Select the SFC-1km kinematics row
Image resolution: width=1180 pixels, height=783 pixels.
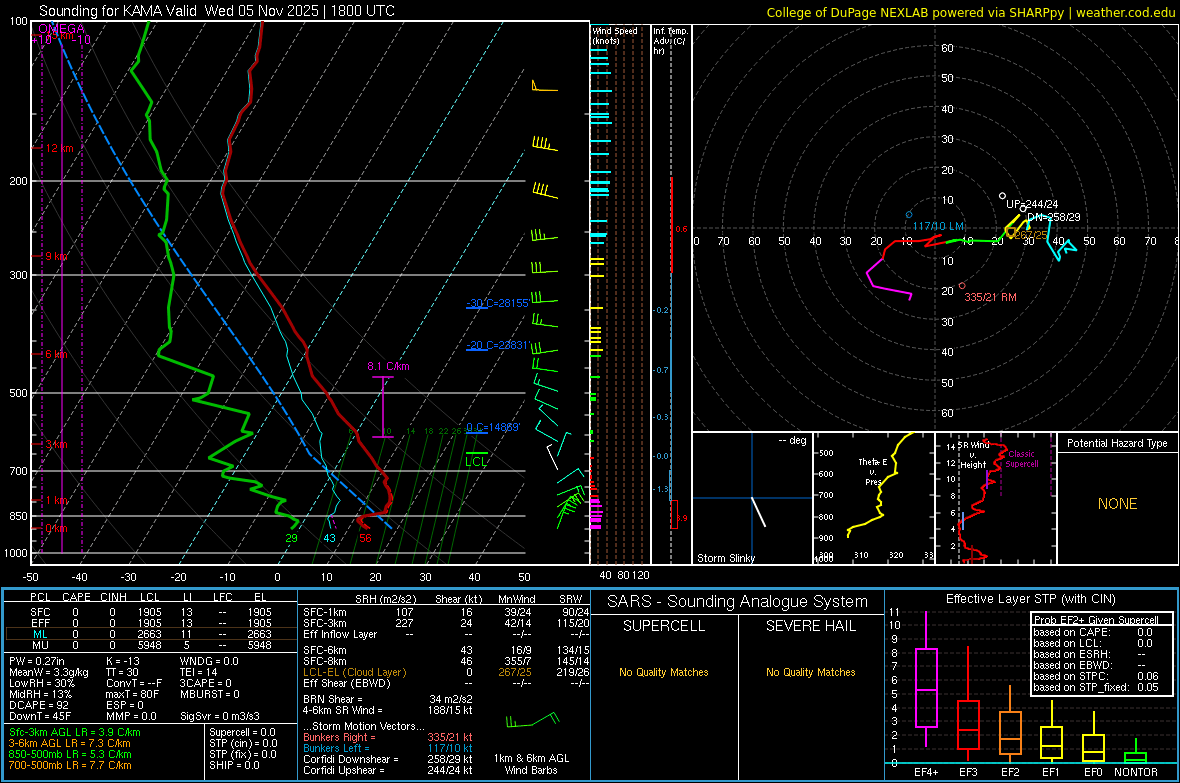point(446,612)
